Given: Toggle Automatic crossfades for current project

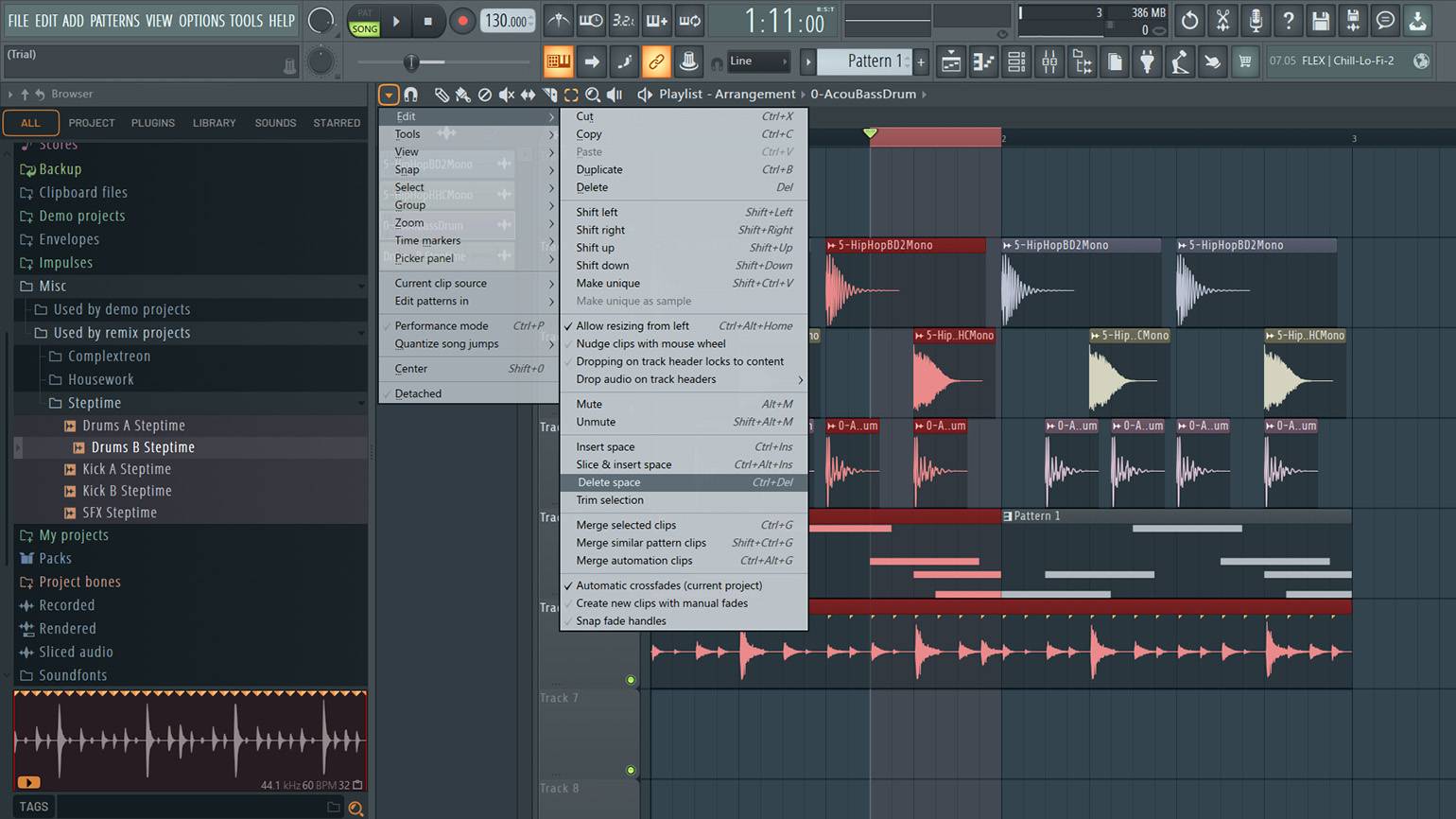Looking at the screenshot, I should [668, 585].
